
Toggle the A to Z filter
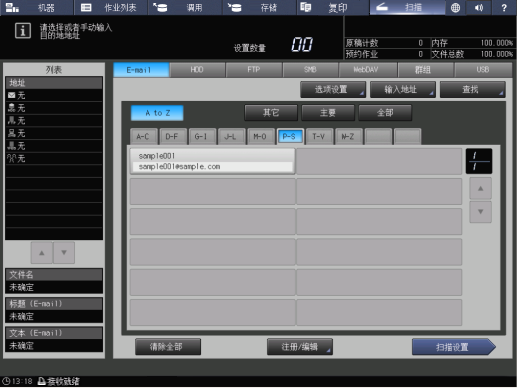pos(157,113)
